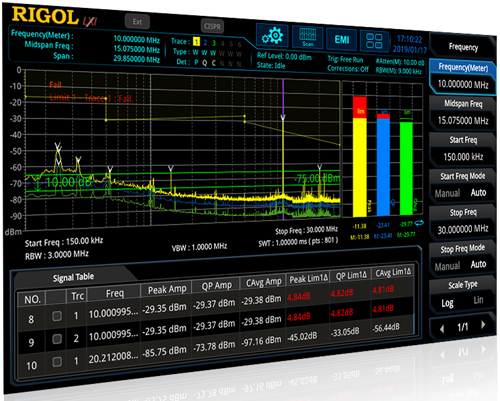500x401 pixels.
Task: Check the box for signal 9
Action: (57, 339)
